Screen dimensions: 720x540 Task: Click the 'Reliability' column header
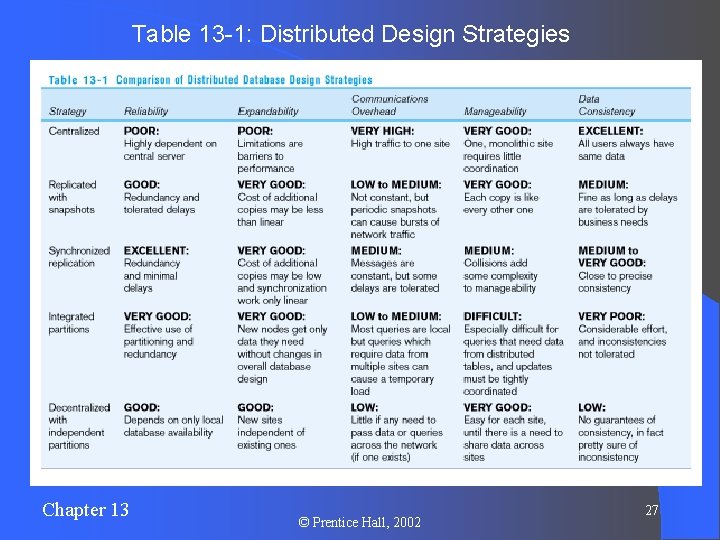[x=146, y=111]
